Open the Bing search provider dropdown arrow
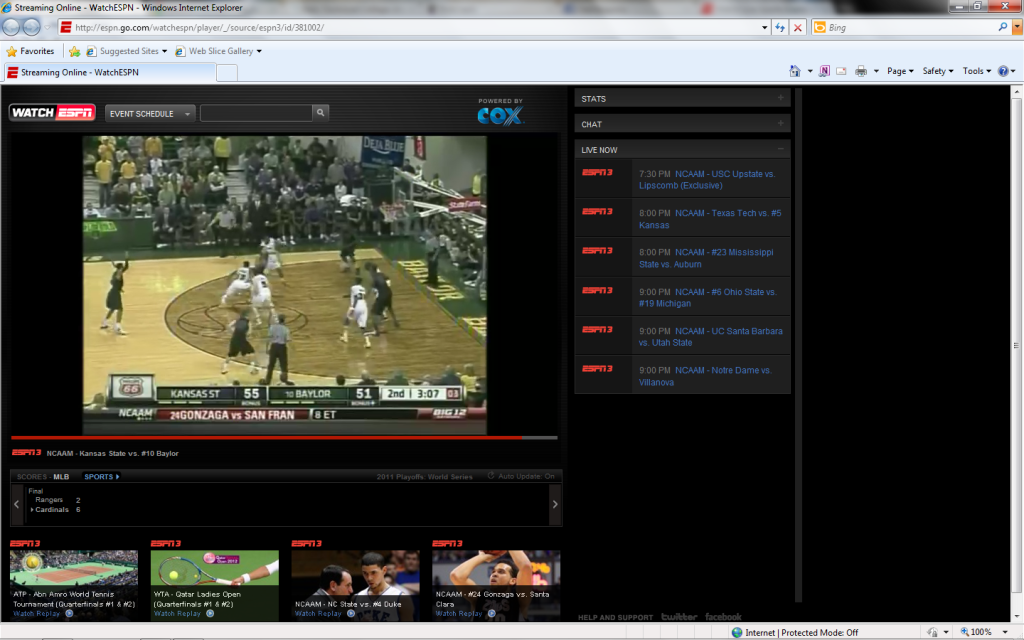 click(1017, 27)
